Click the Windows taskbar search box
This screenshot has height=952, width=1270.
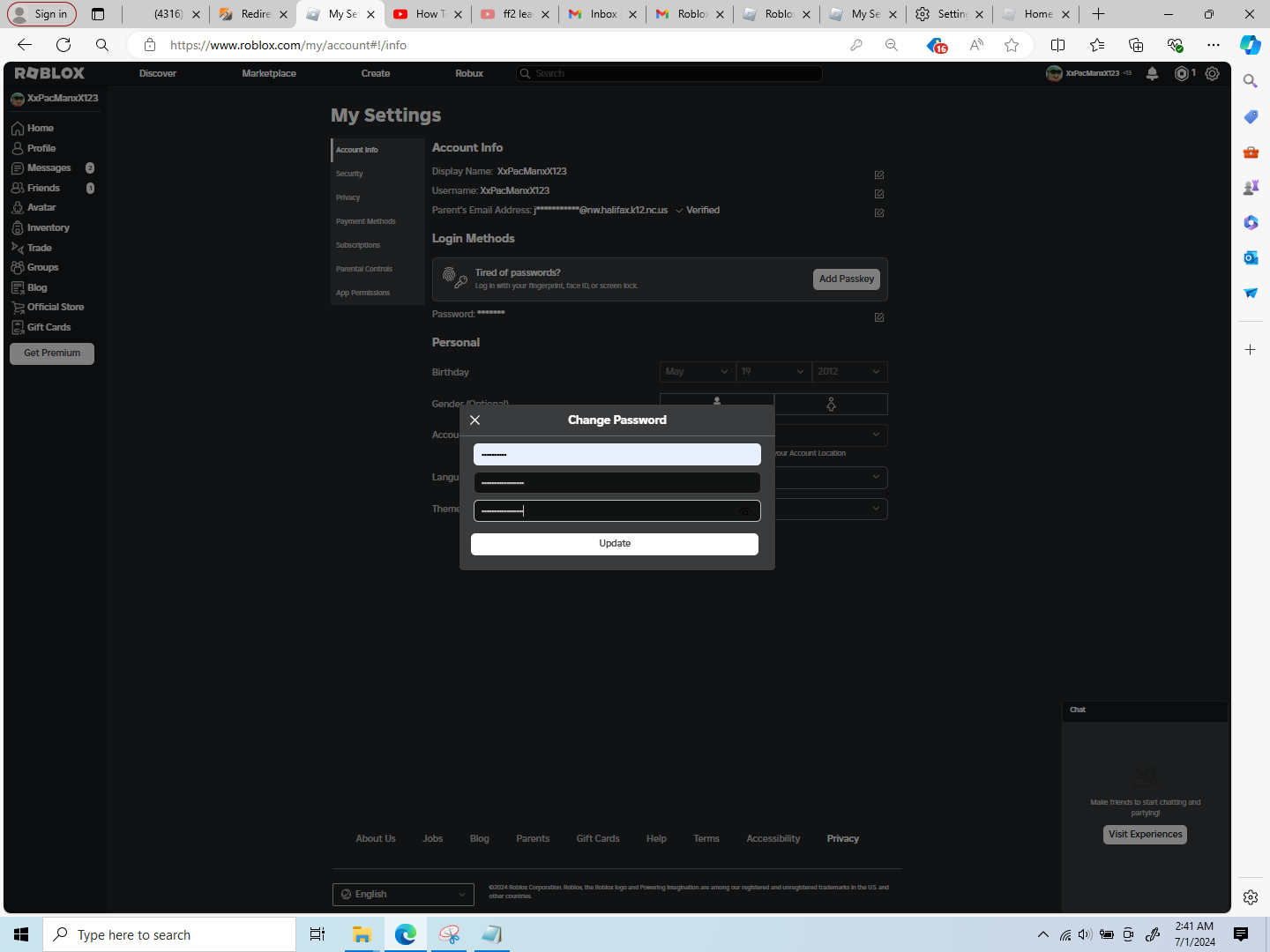tap(169, 934)
